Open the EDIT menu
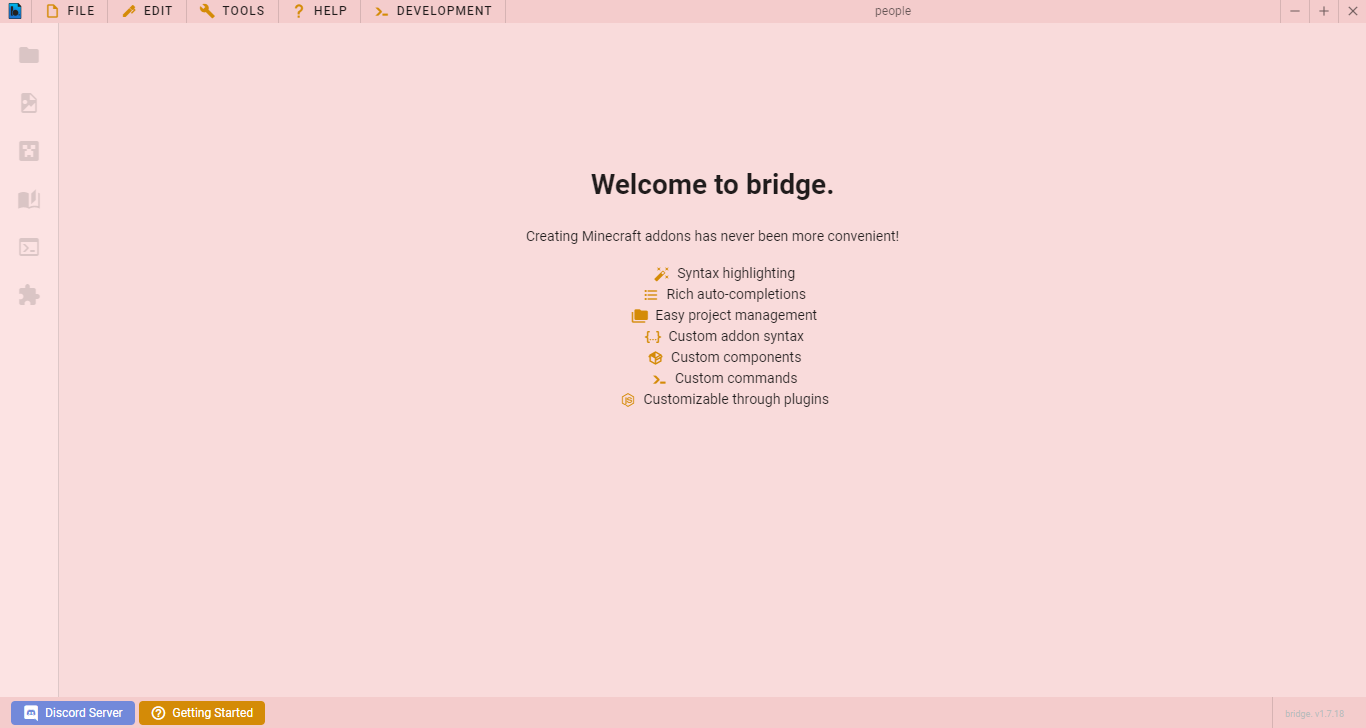1366x728 pixels. (x=147, y=11)
